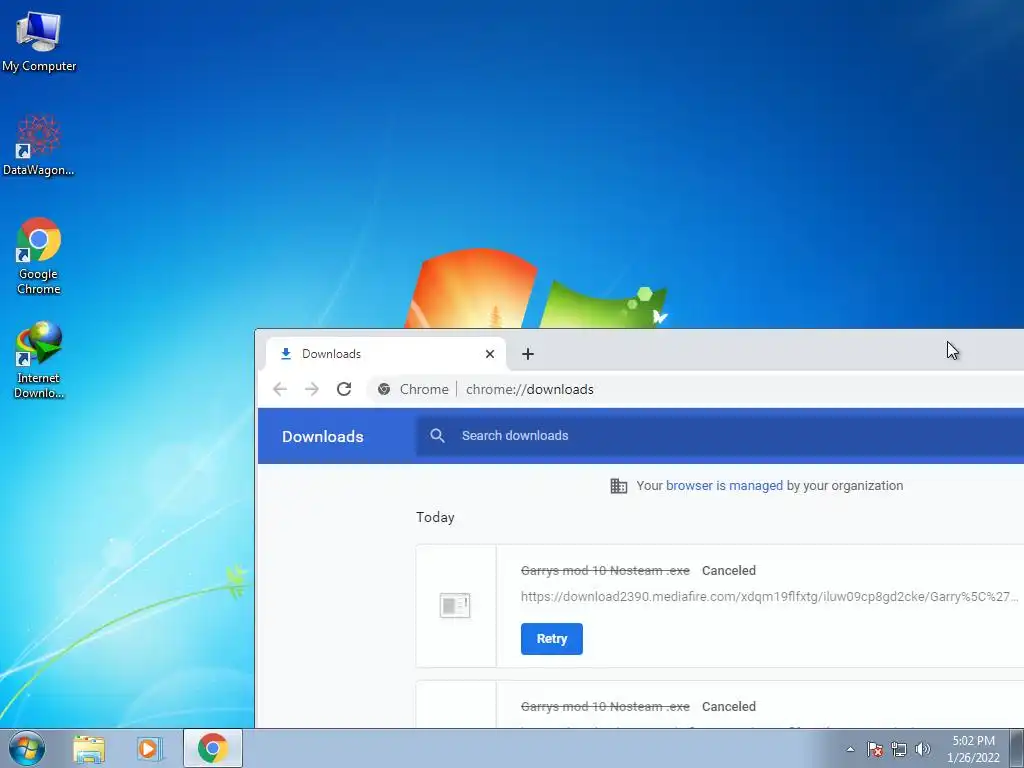
Task: Close the Downloads tab
Action: (x=490, y=354)
